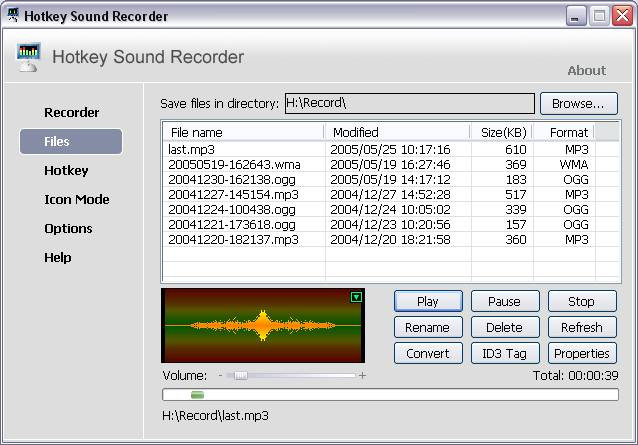Select file last.mp3
The image size is (638, 445).
[191, 150]
